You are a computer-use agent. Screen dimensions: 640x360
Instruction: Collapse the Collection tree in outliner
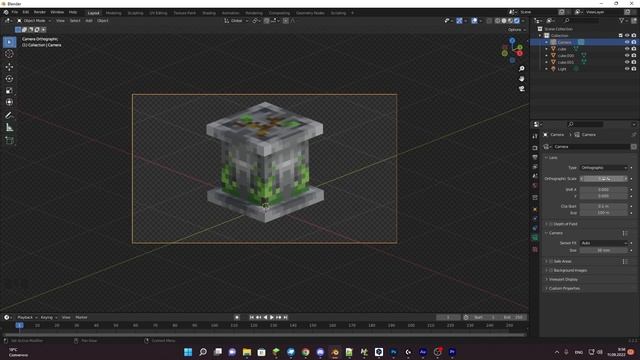(540, 36)
